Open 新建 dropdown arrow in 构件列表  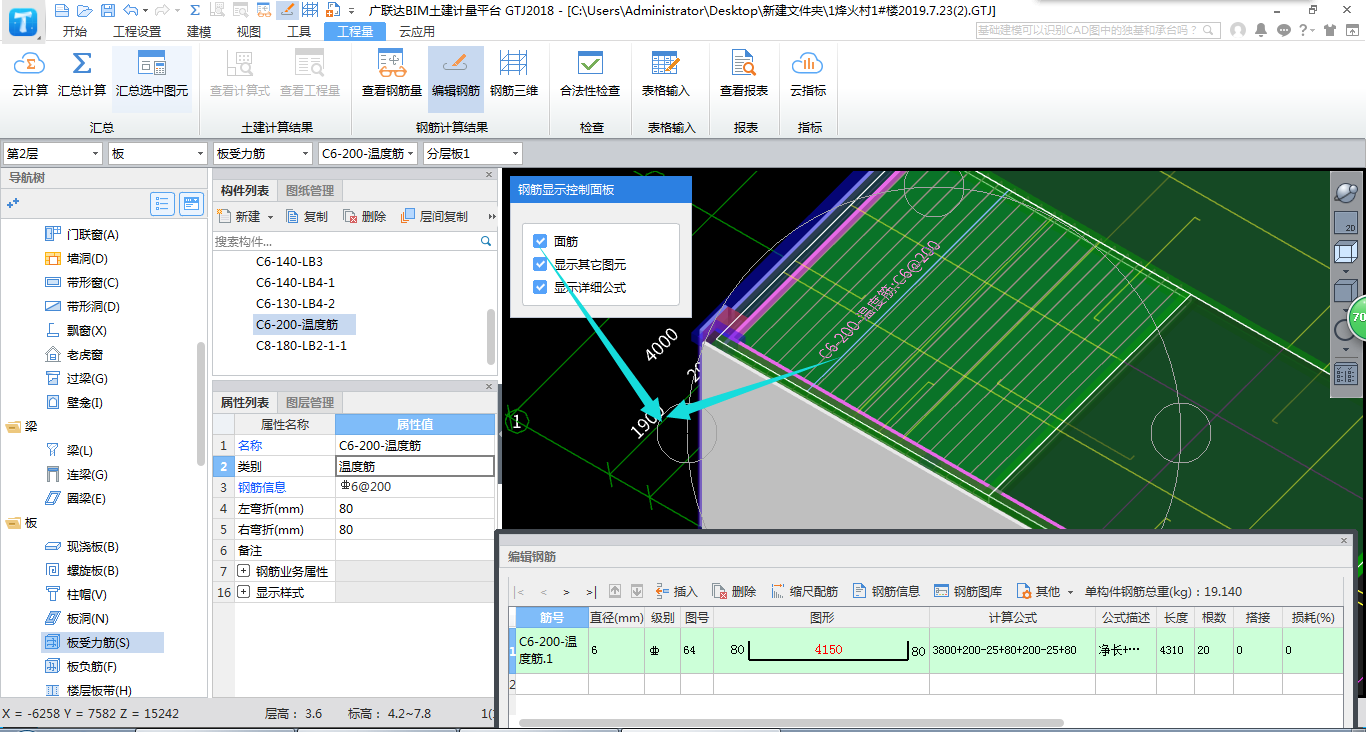(x=271, y=217)
